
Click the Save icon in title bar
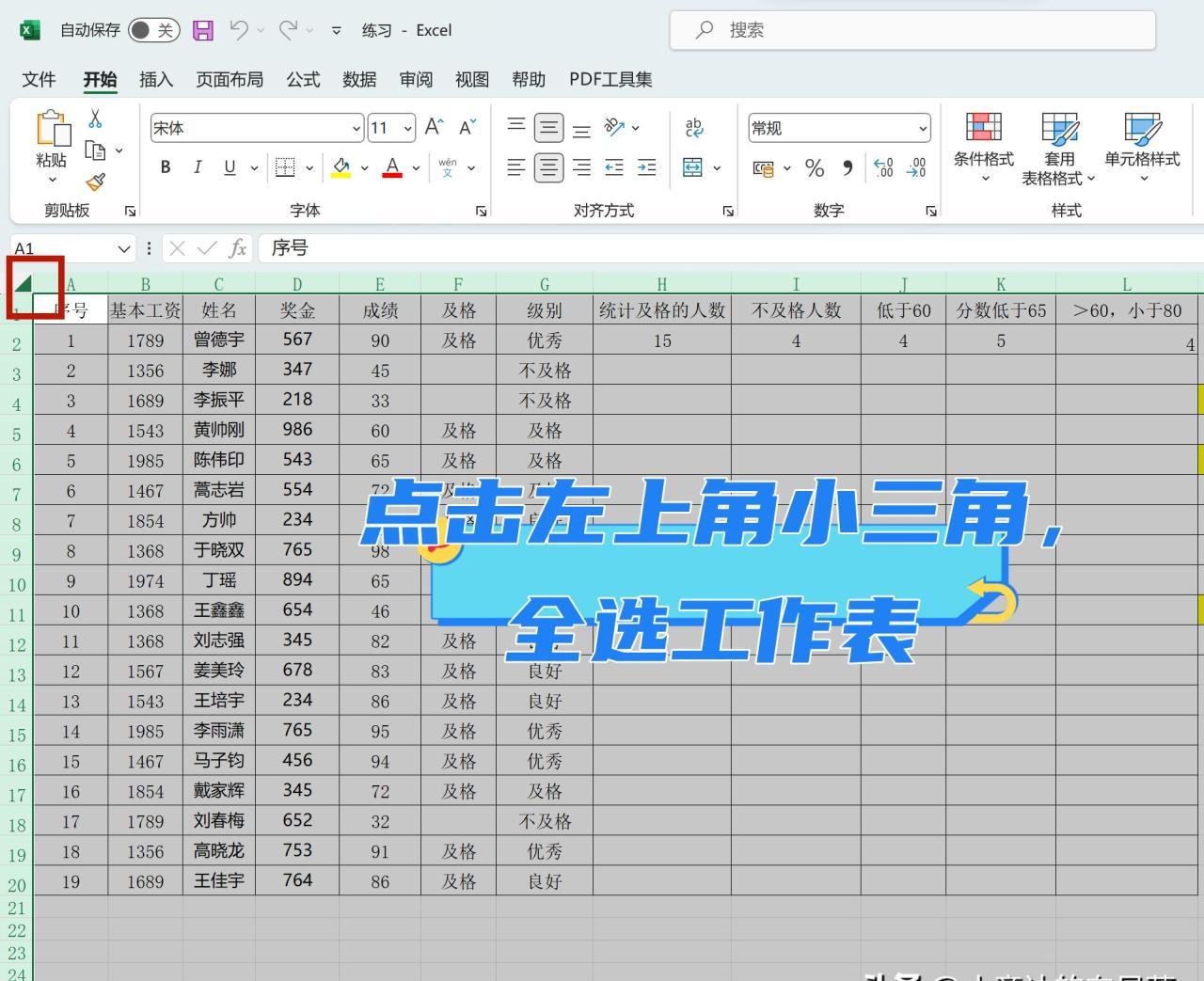click(x=202, y=30)
